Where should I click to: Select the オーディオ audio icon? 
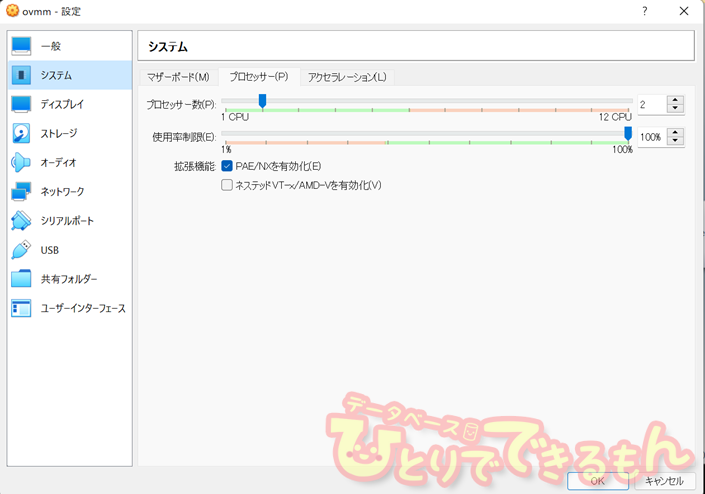tap(22, 162)
